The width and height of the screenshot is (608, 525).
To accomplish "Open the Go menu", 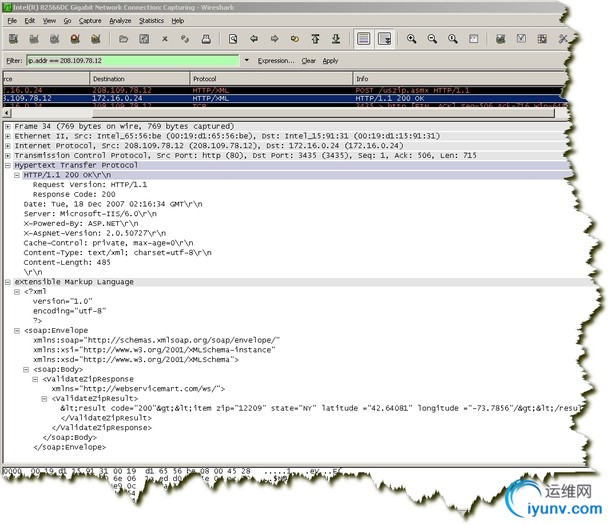I will (67, 21).
